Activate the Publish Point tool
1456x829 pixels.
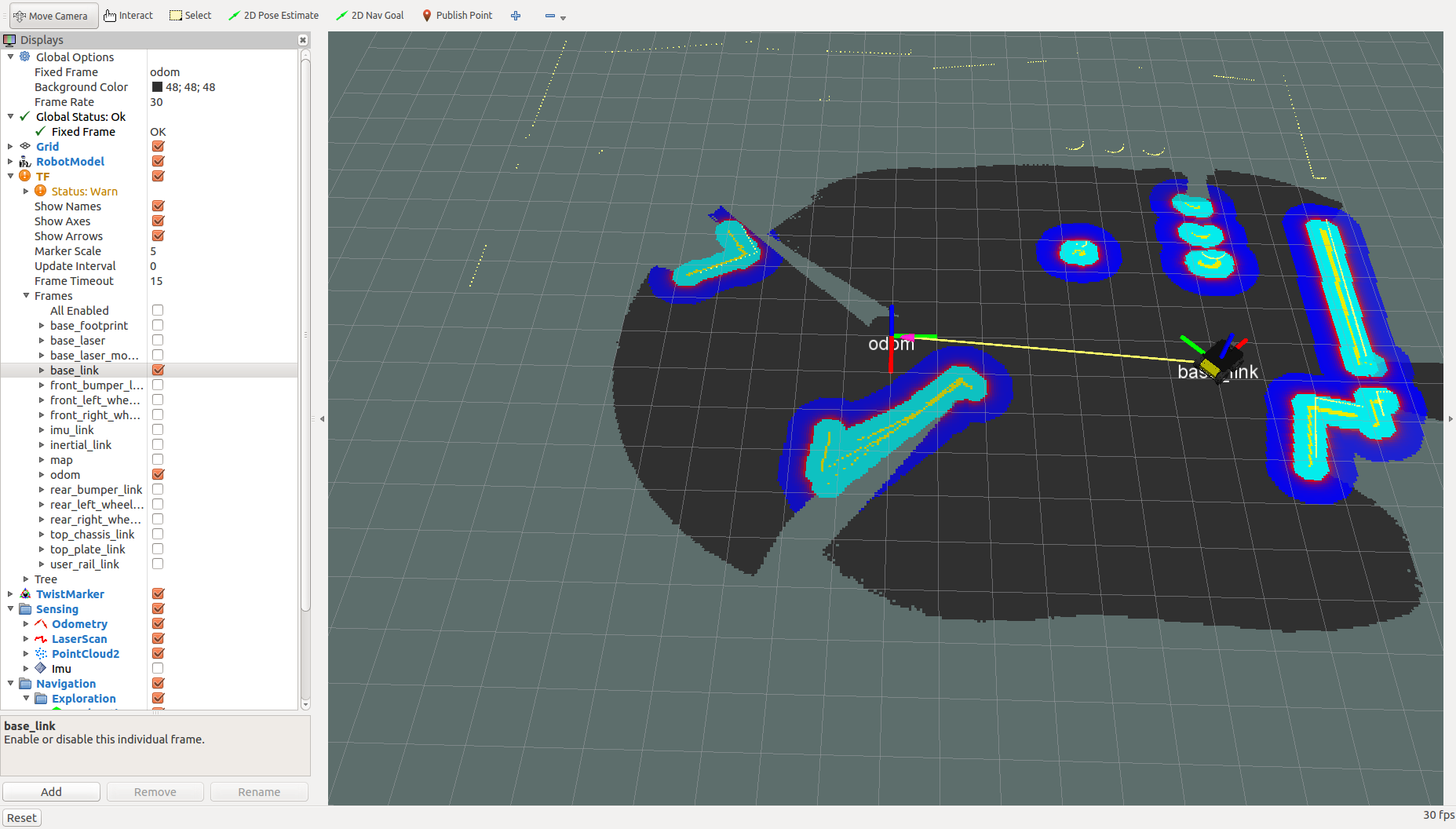click(457, 15)
